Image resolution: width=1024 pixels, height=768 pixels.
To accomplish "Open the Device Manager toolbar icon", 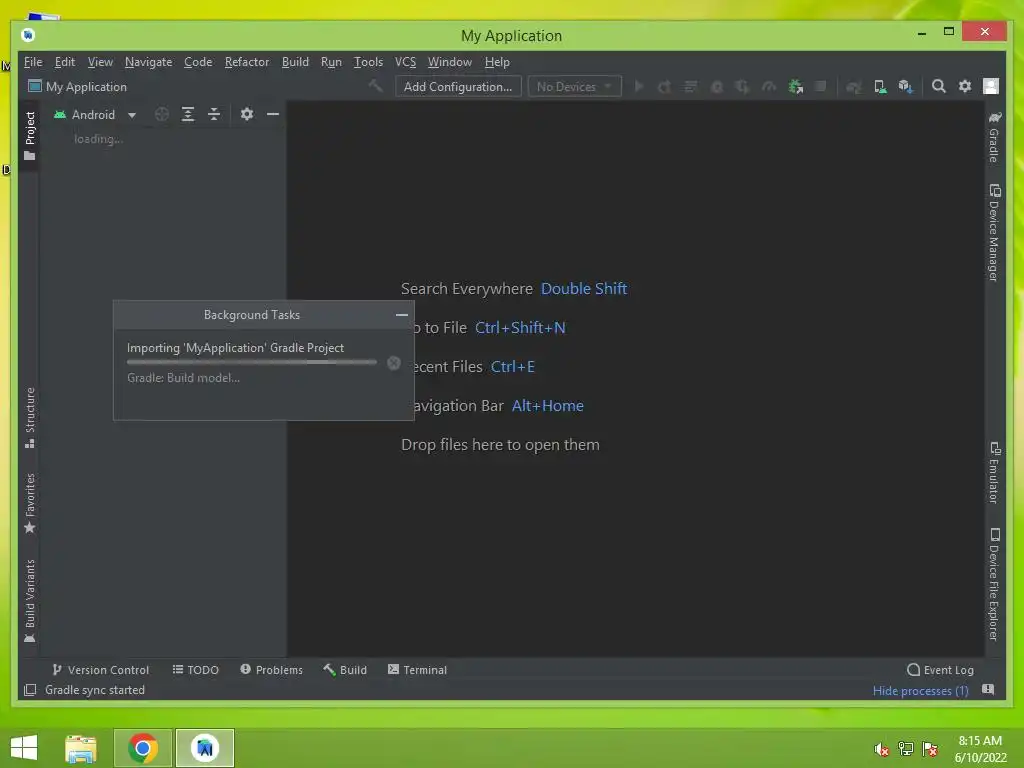I will pyautogui.click(x=880, y=86).
